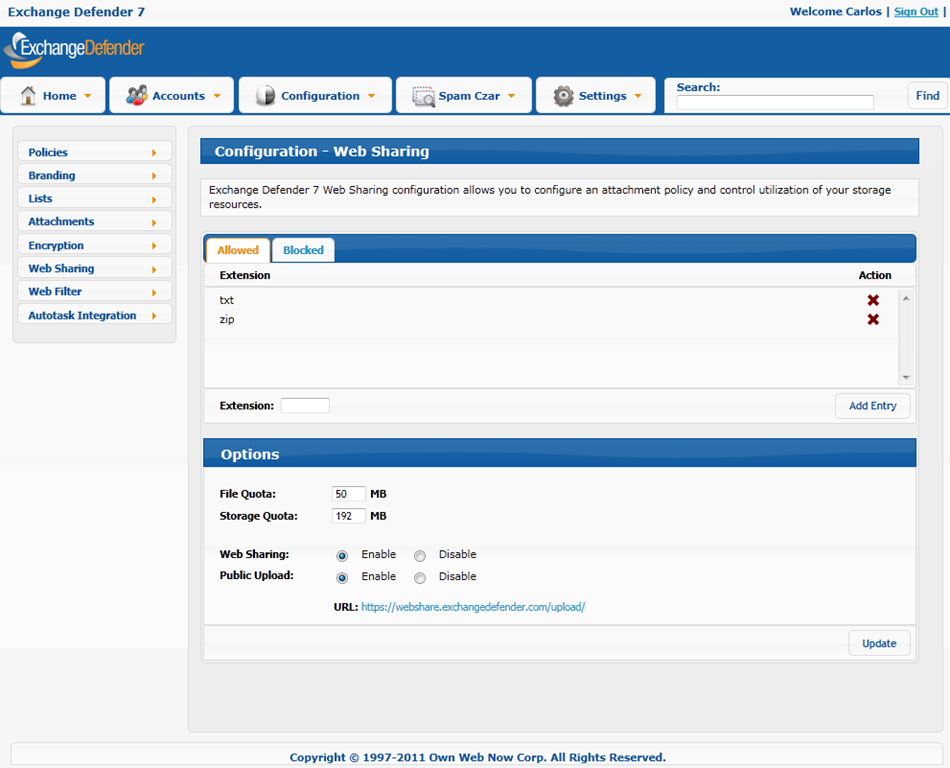Click the Configuration sphere icon
The image size is (950, 768).
265,96
